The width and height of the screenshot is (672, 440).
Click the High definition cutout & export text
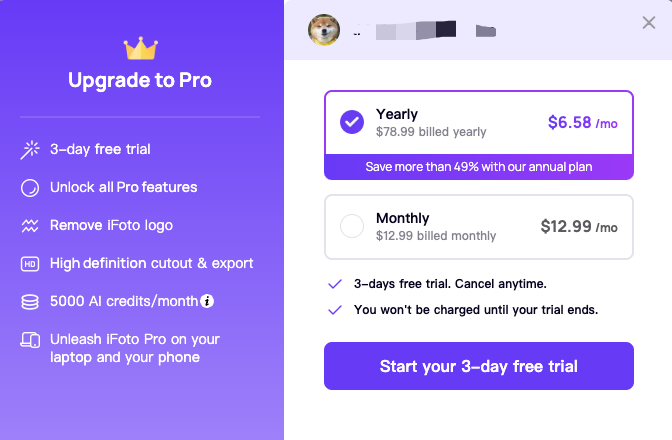click(x=152, y=263)
